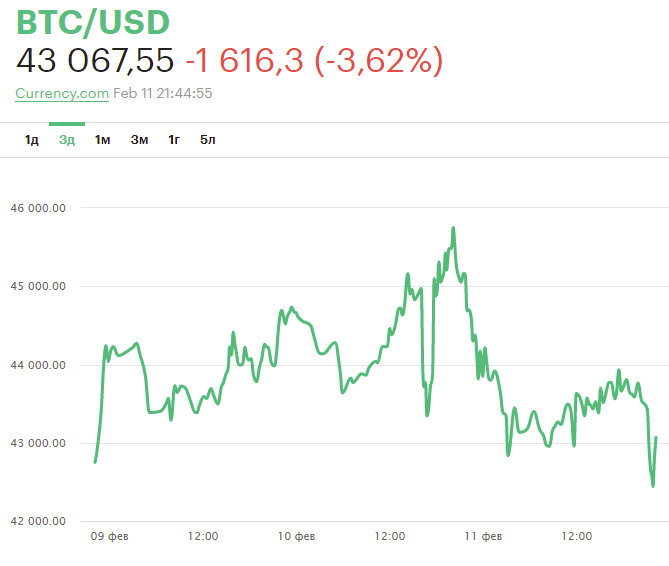Click the 43 000.00 price level label
Screen dimensions: 669x566
click(x=38, y=443)
